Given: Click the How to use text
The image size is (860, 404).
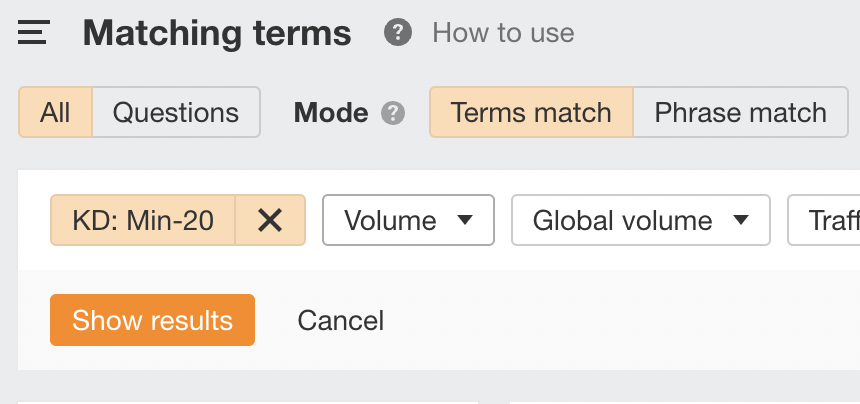Looking at the screenshot, I should click(503, 33).
